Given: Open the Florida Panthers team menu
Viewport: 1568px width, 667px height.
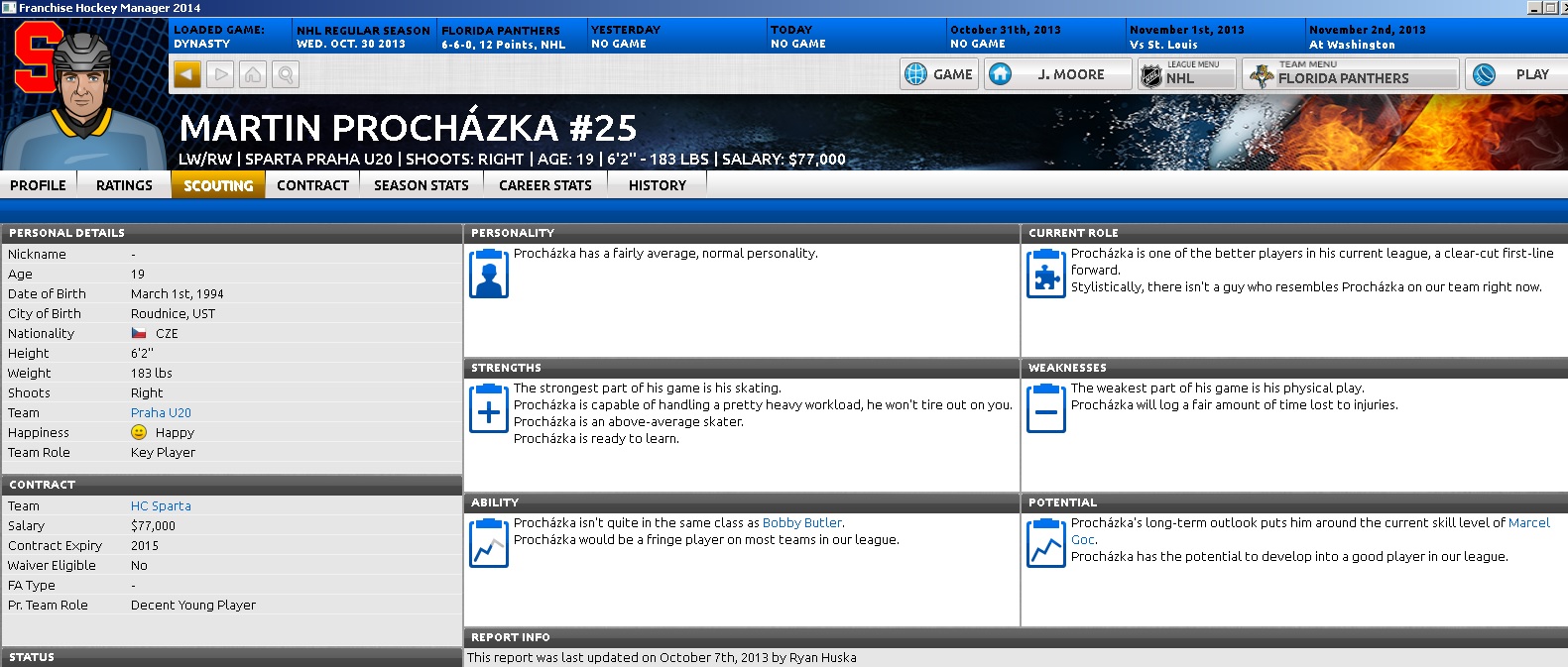Looking at the screenshot, I should 1351,74.
